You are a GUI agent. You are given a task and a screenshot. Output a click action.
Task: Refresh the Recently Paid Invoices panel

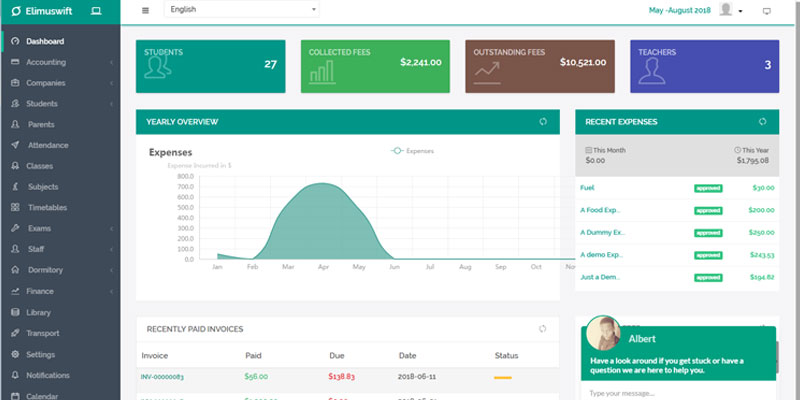click(x=543, y=328)
